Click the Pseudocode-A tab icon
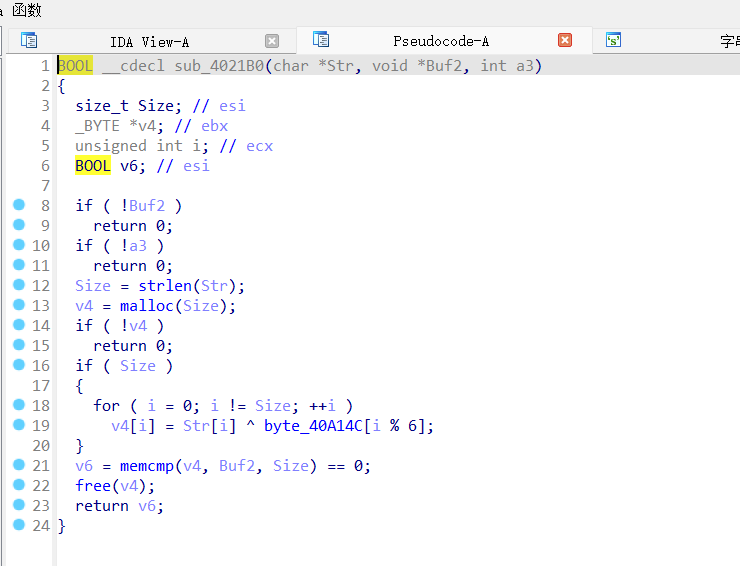This screenshot has width=740, height=566. (x=321, y=40)
